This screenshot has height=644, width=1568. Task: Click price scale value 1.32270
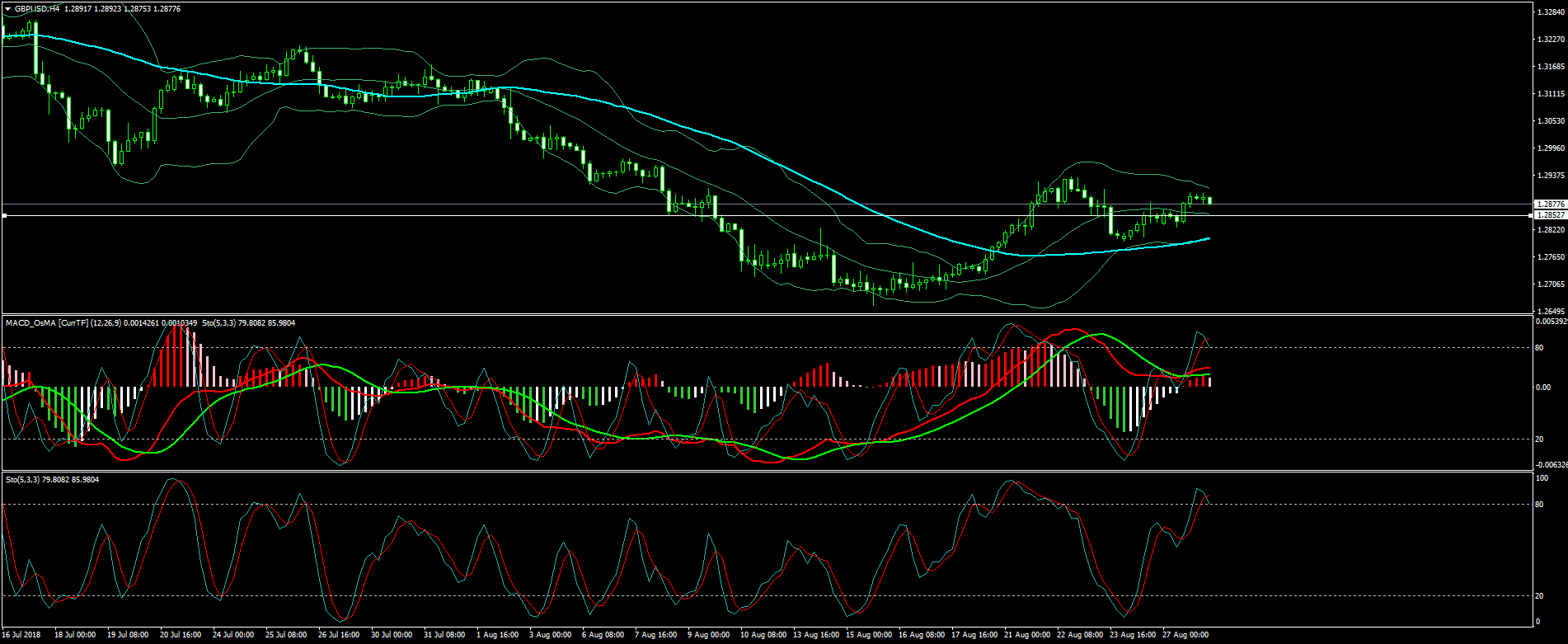(x=1551, y=40)
